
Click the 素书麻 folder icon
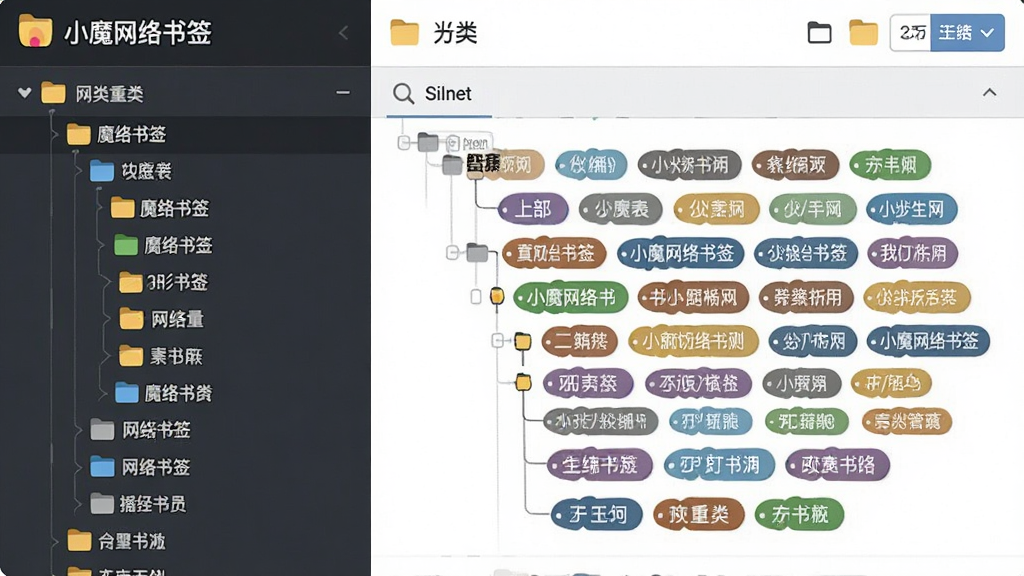click(131, 356)
